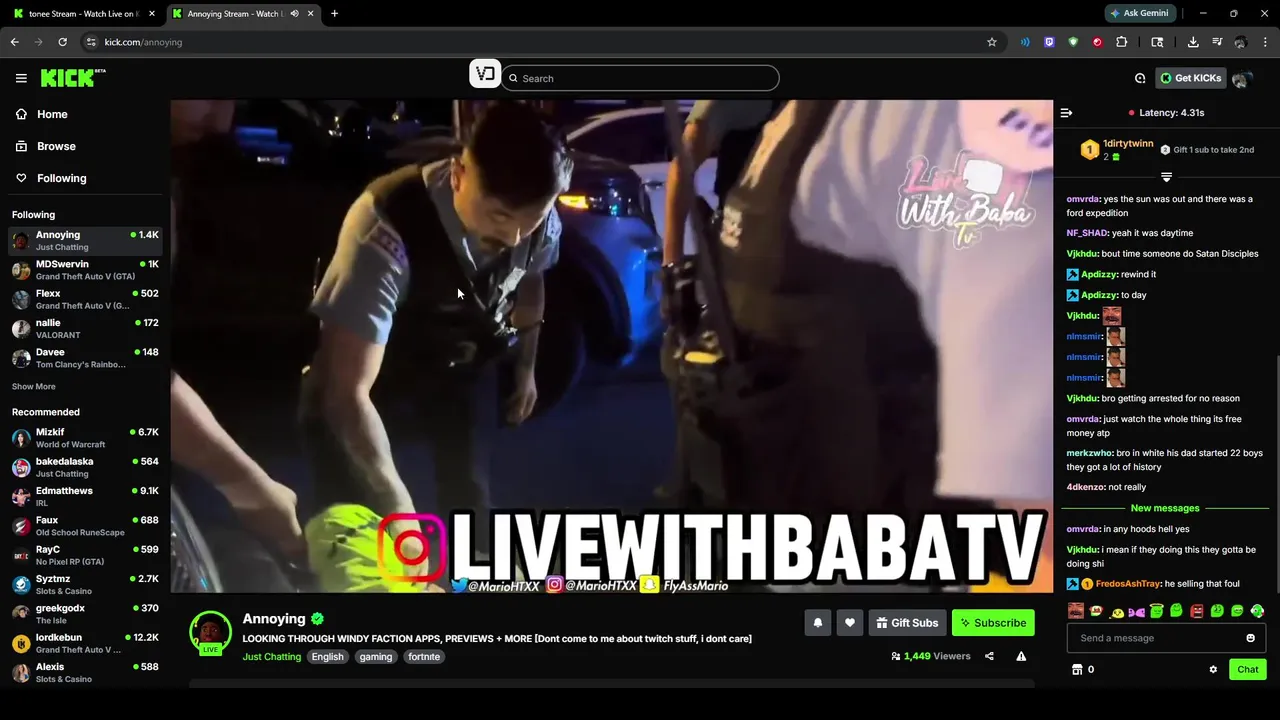Bookmark this page with star icon

(992, 42)
